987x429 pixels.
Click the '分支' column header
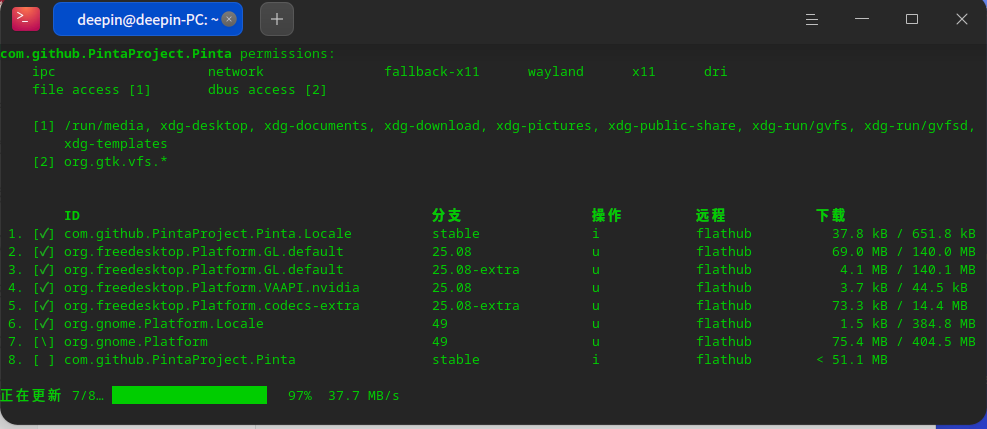pos(447,216)
